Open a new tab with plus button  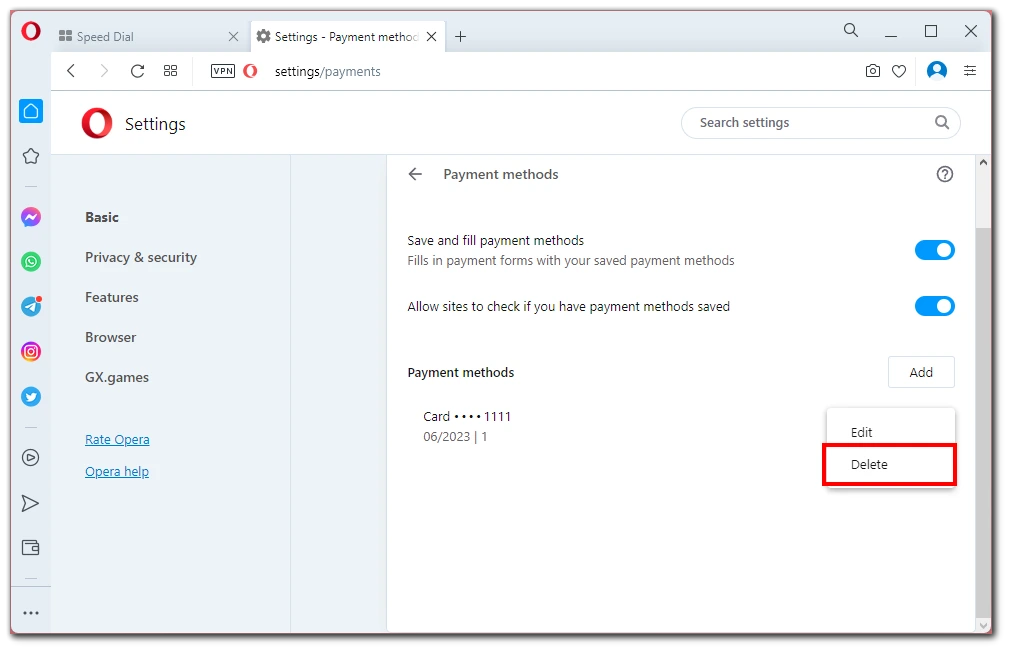tap(461, 37)
